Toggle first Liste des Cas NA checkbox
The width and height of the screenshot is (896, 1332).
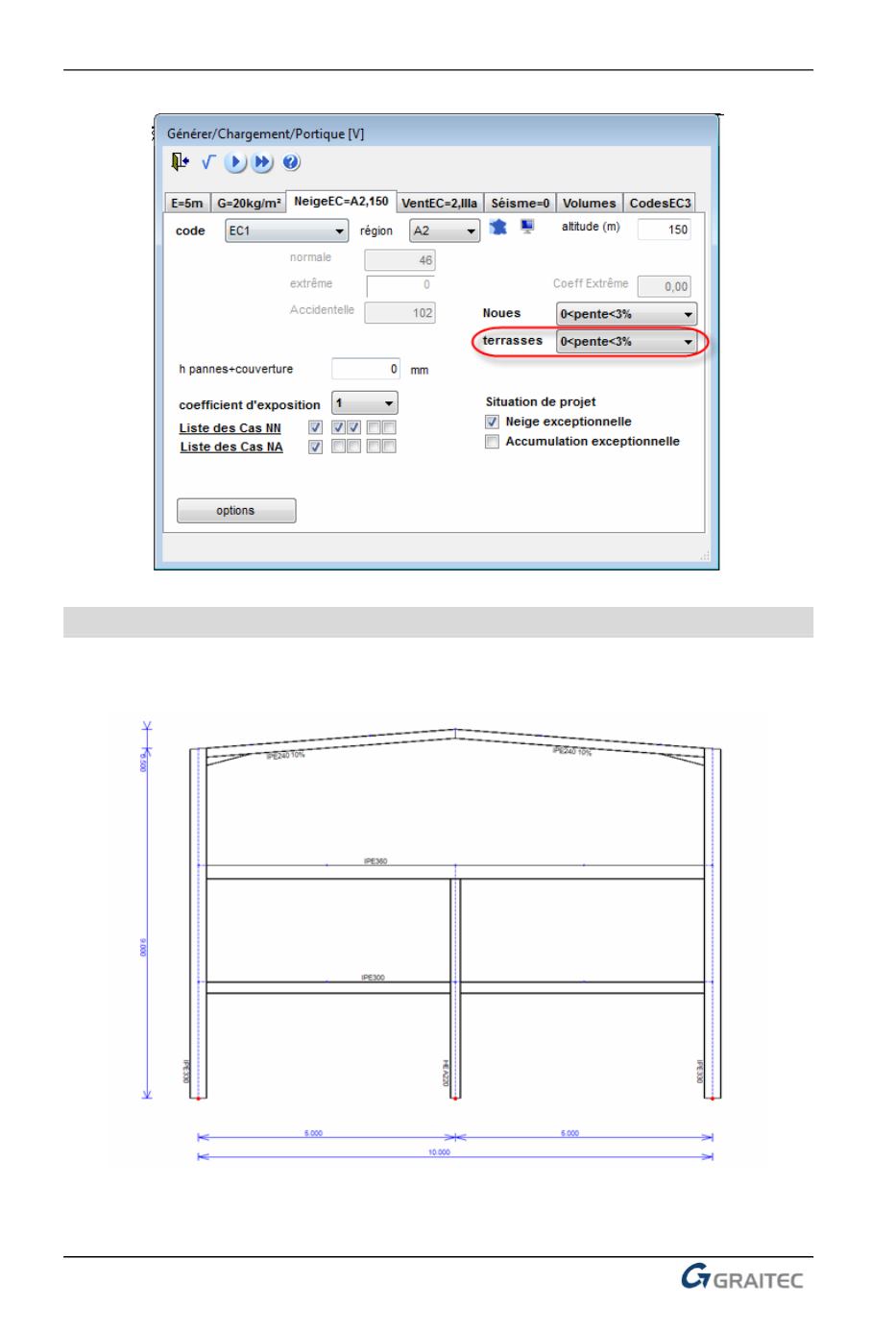coord(315,447)
